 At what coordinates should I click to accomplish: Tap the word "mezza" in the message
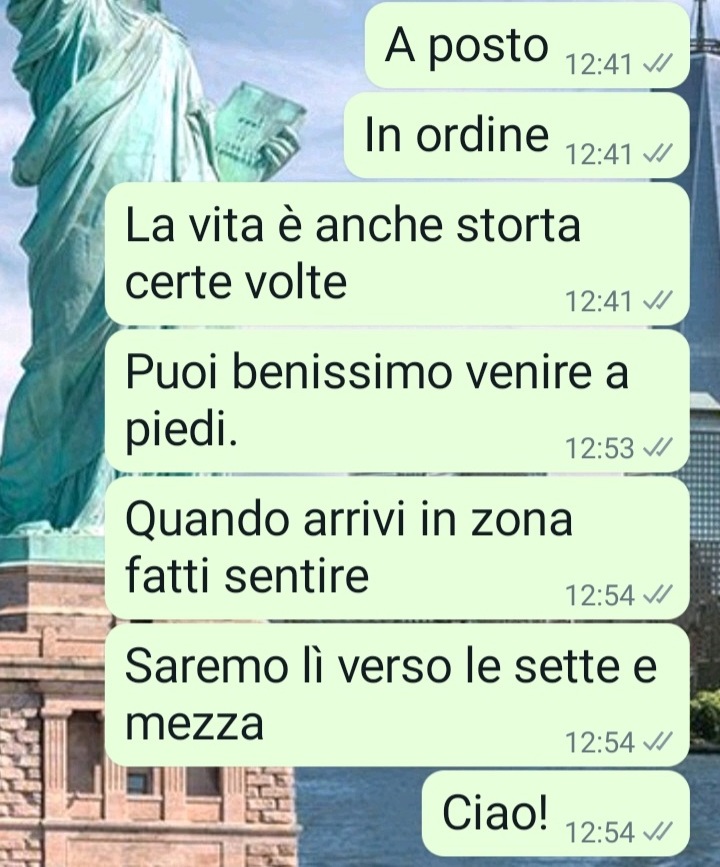[x=195, y=723]
